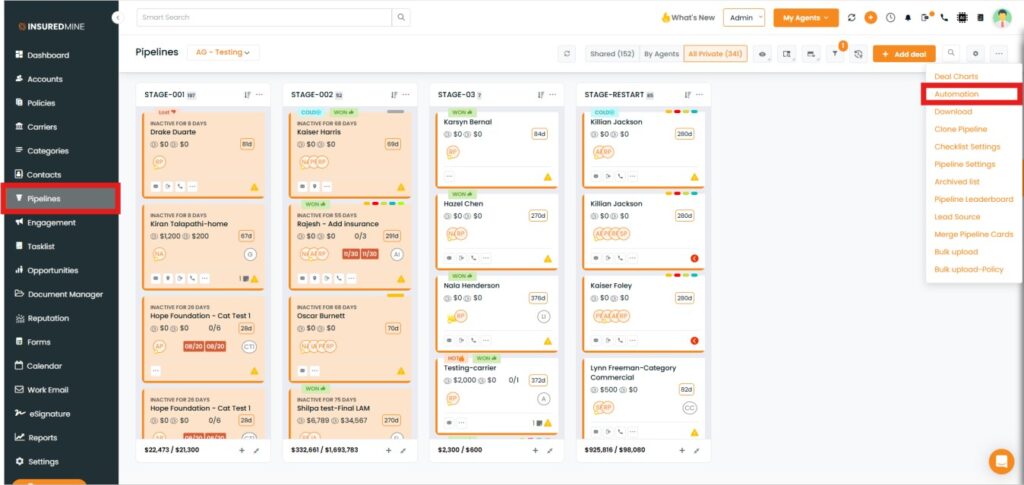Open the What's New link
Viewport: 1024px width, 485px height.
(687, 18)
